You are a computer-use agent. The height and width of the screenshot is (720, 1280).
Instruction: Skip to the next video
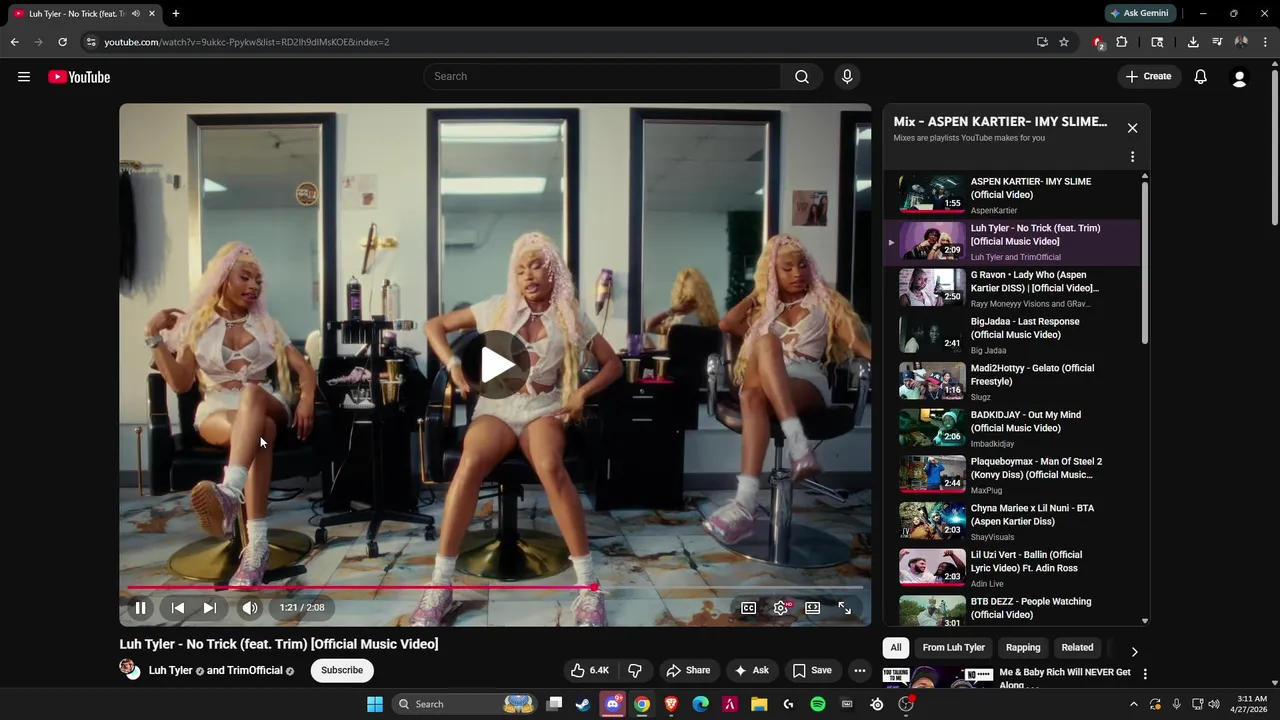coord(209,607)
